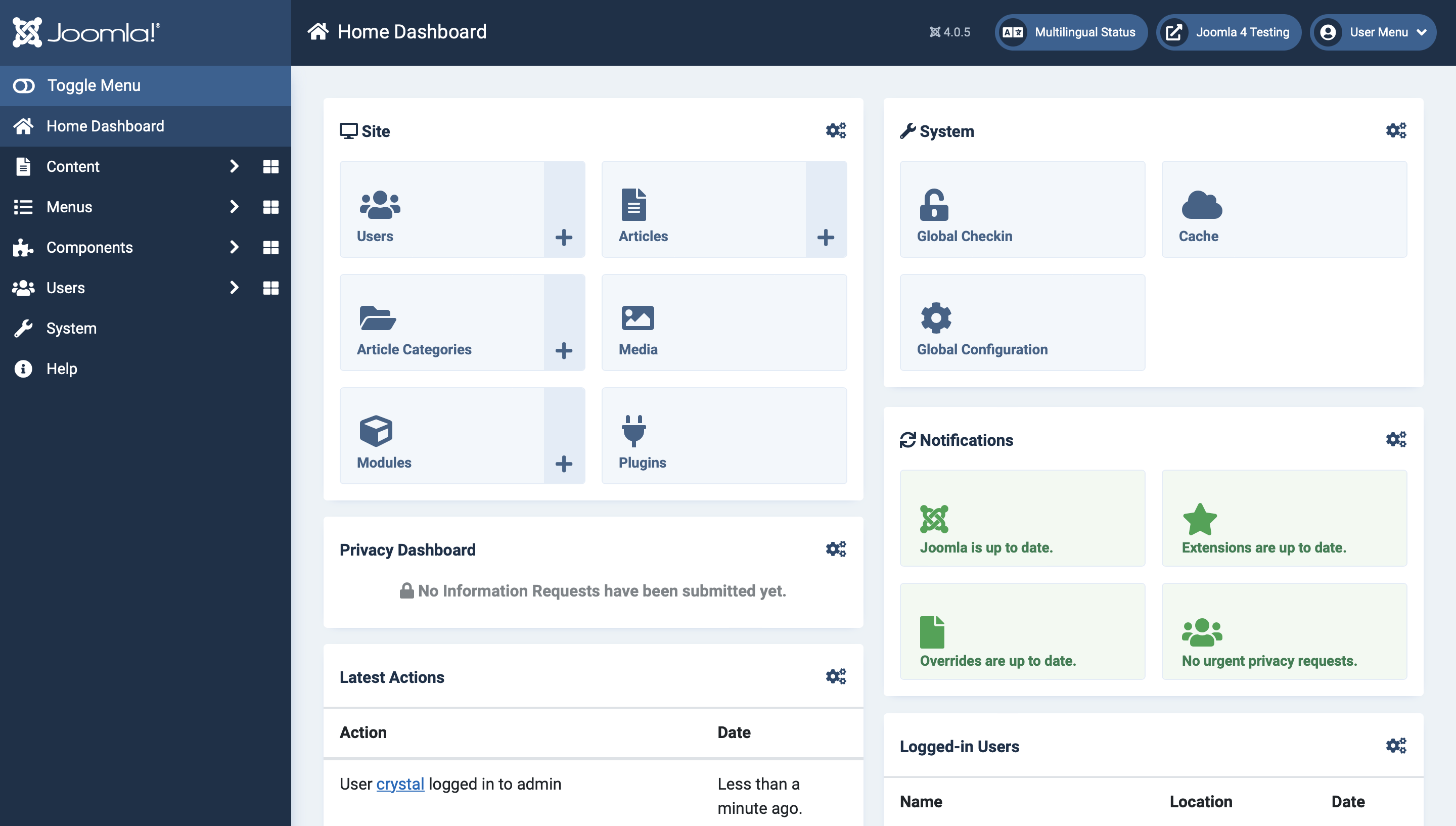The height and width of the screenshot is (826, 1456).
Task: Toggle the Site panel settings gear
Action: [836, 131]
